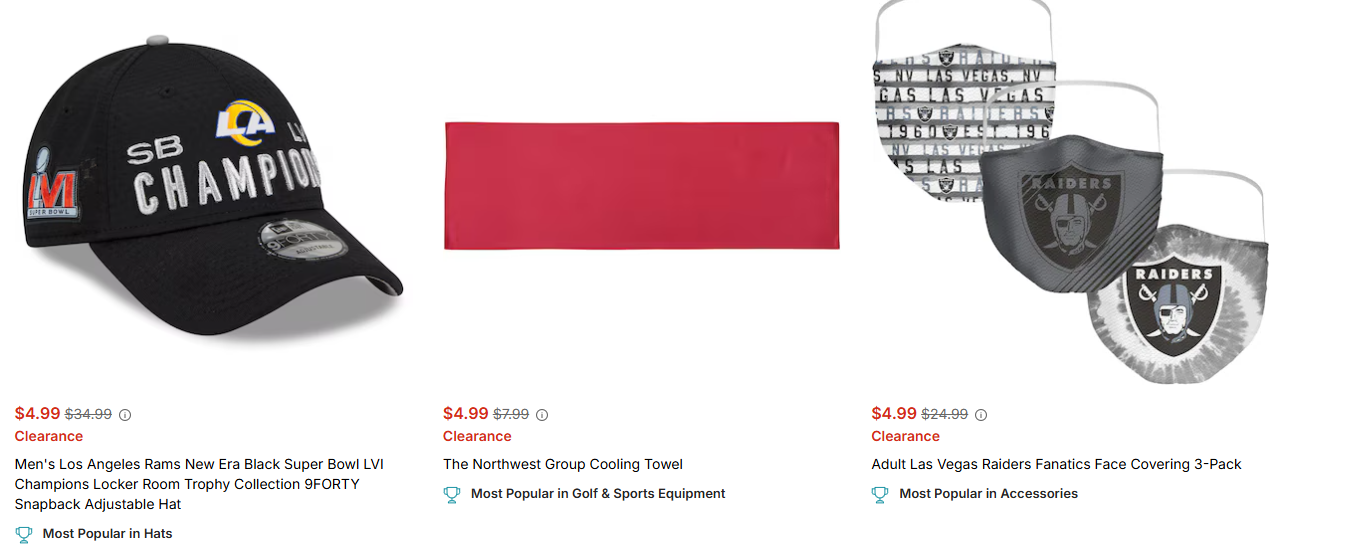Viewport: 1371px width, 559px height.
Task: Click the trophy icon for Most Popular in Accessories
Action: tap(880, 494)
